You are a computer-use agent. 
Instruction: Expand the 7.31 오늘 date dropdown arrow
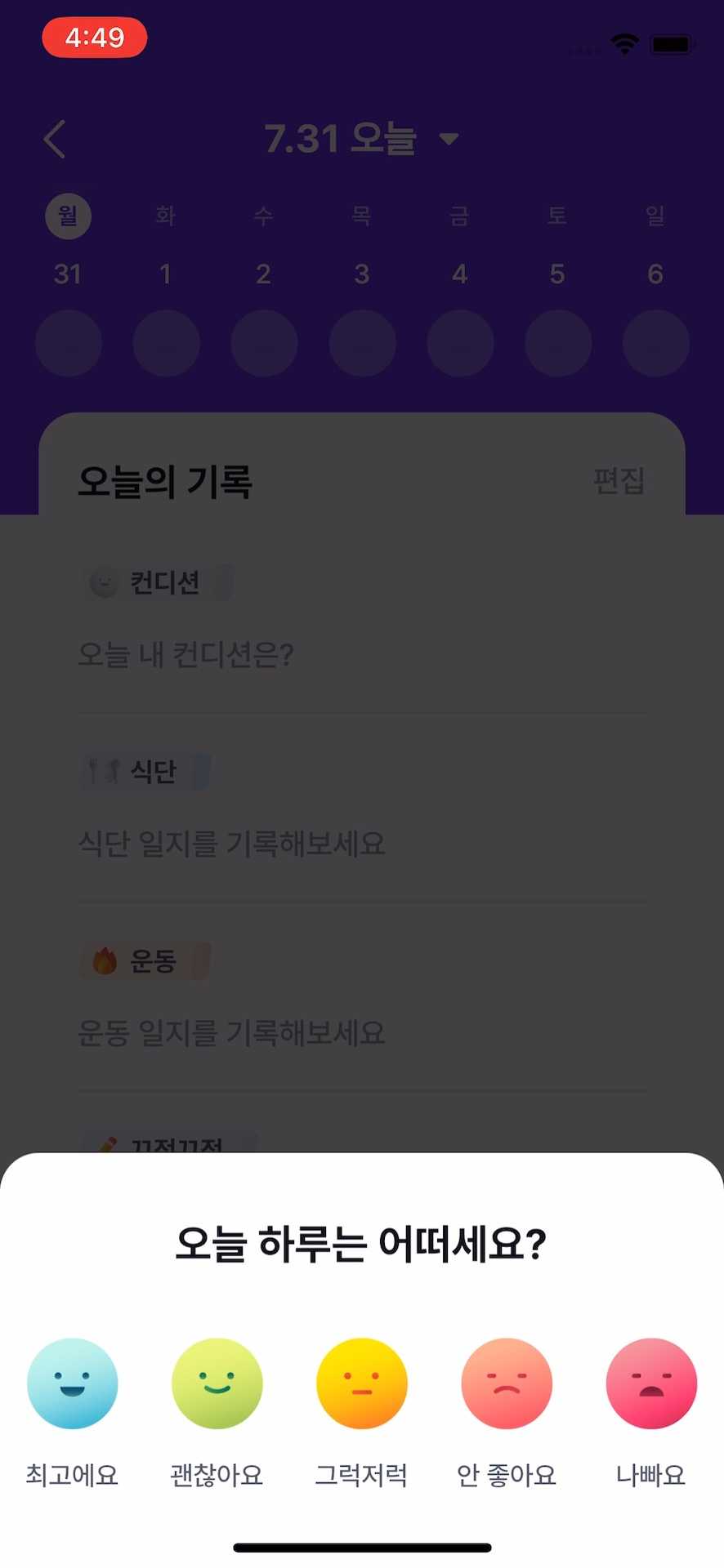[449, 139]
